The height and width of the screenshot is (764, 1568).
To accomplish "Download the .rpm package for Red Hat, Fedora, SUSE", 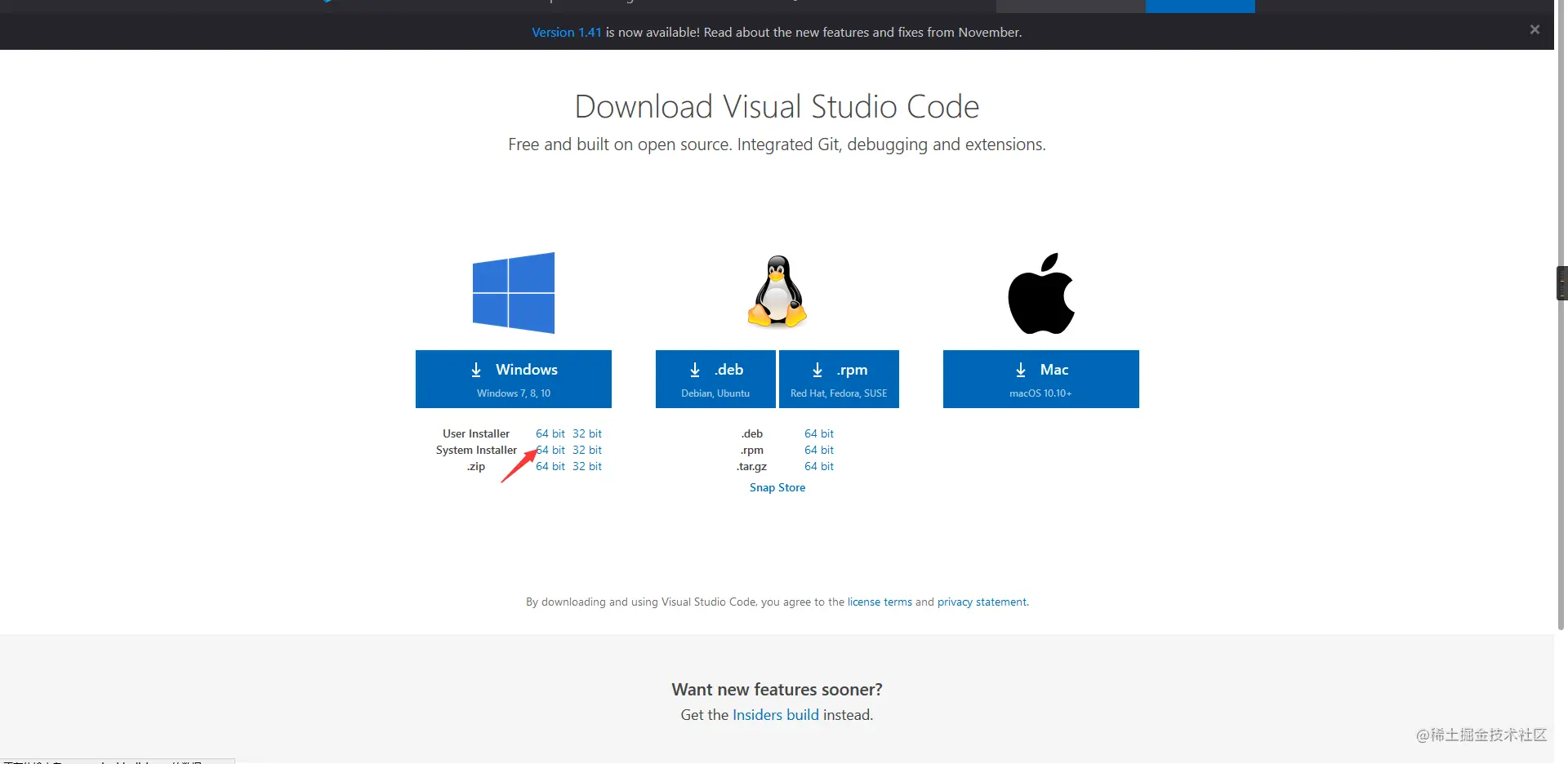I will click(x=839, y=379).
